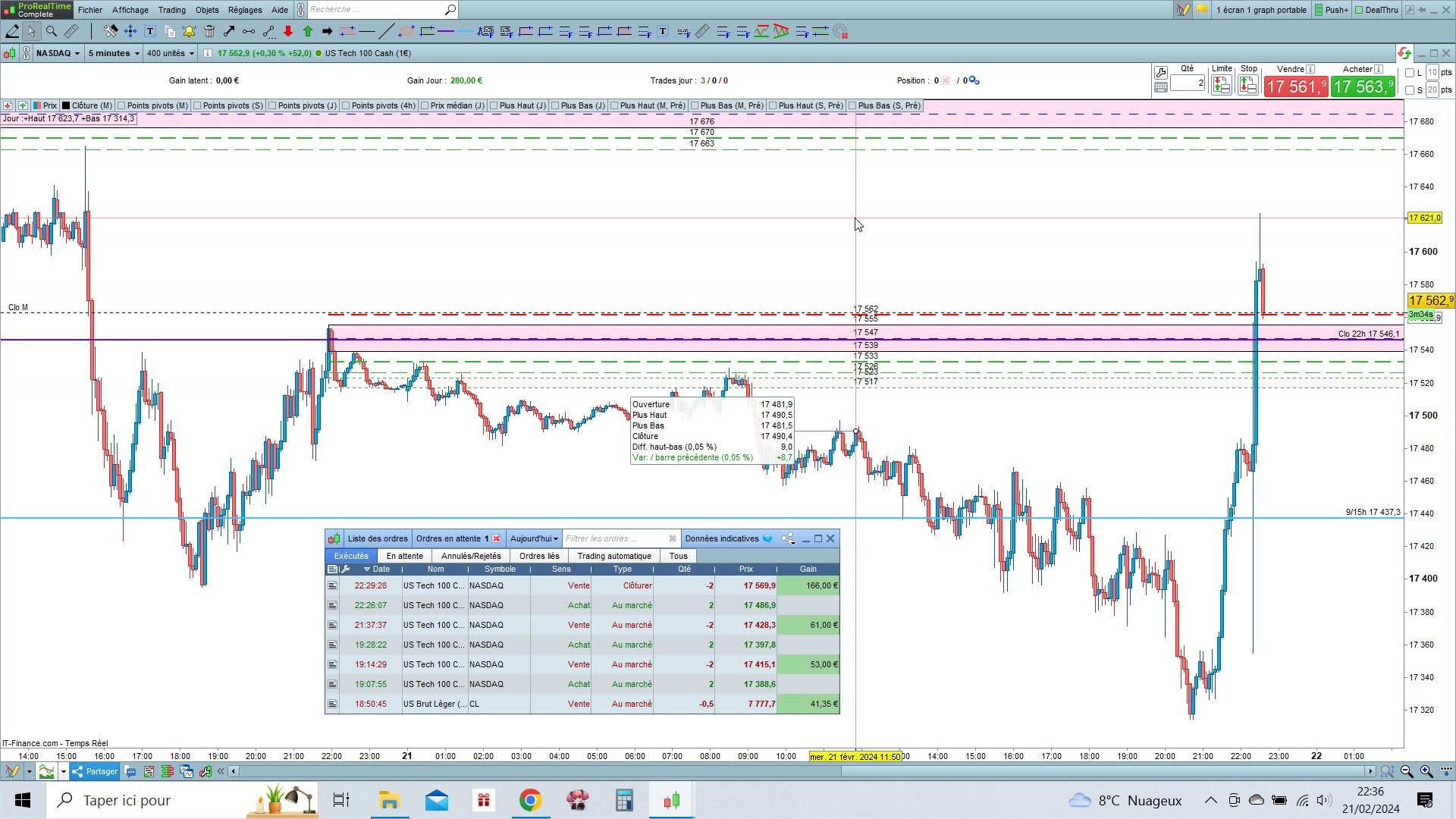Select the pencil drawing tool
The height and width of the screenshot is (819, 1456).
click(x=12, y=31)
